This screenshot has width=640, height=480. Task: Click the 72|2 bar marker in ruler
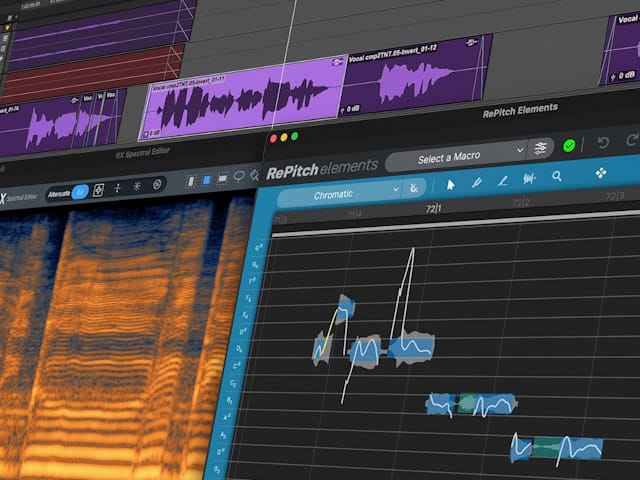click(521, 203)
